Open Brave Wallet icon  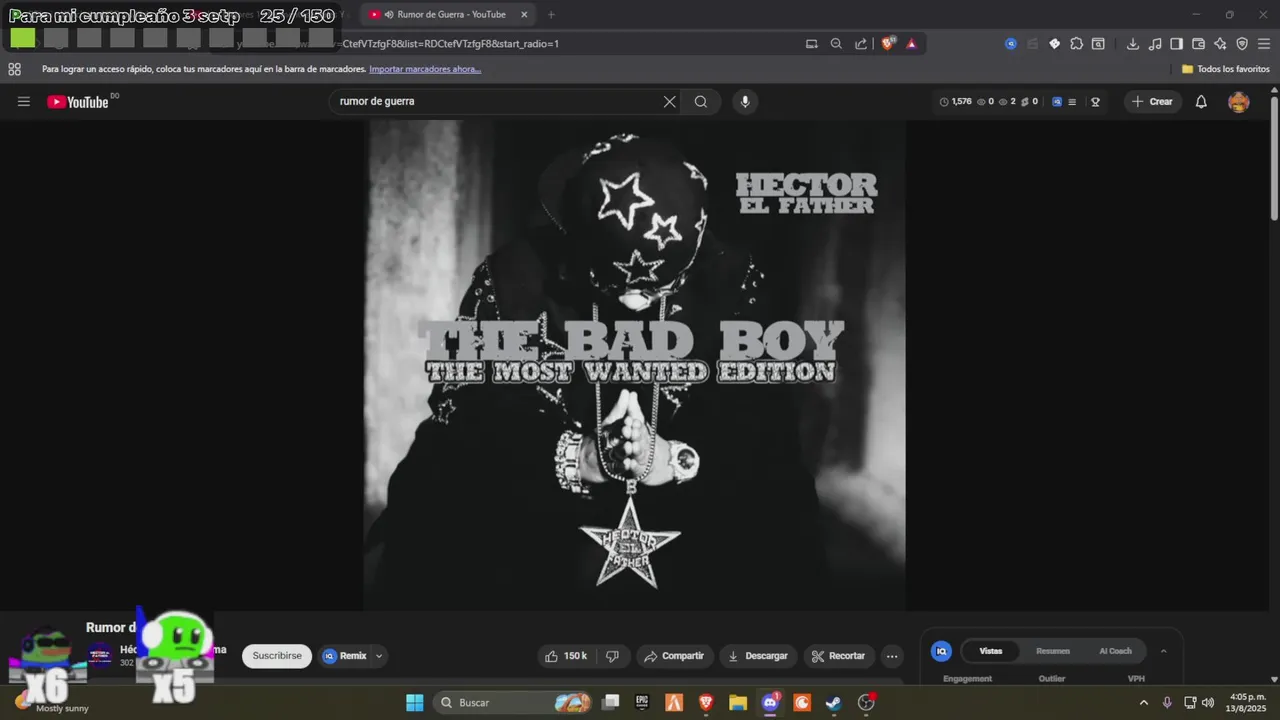point(1198,44)
